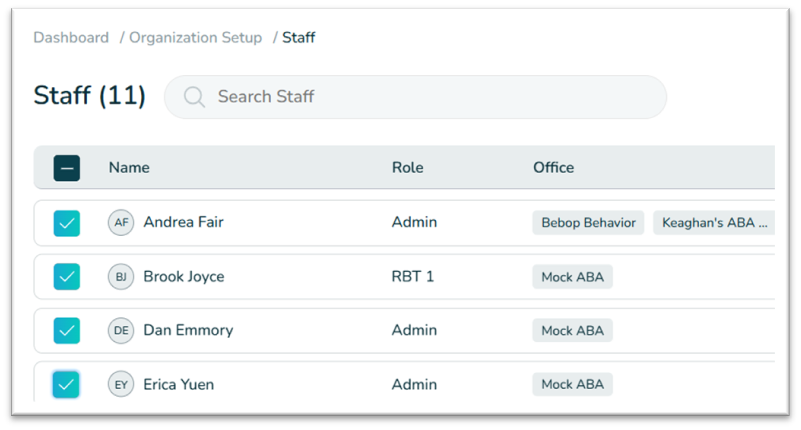The width and height of the screenshot is (801, 430).
Task: Click the BJ avatar for Brook Joyce
Action: coord(121,277)
